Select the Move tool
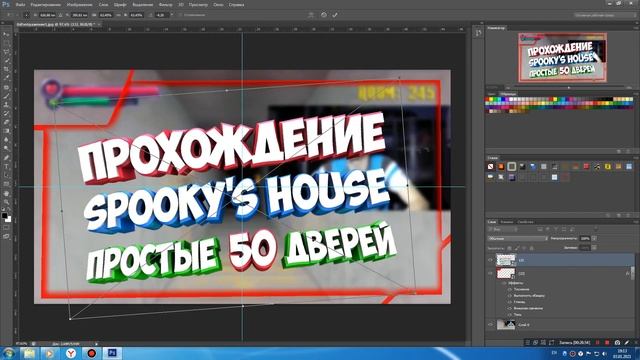The width and height of the screenshot is (640, 360). coord(6,34)
